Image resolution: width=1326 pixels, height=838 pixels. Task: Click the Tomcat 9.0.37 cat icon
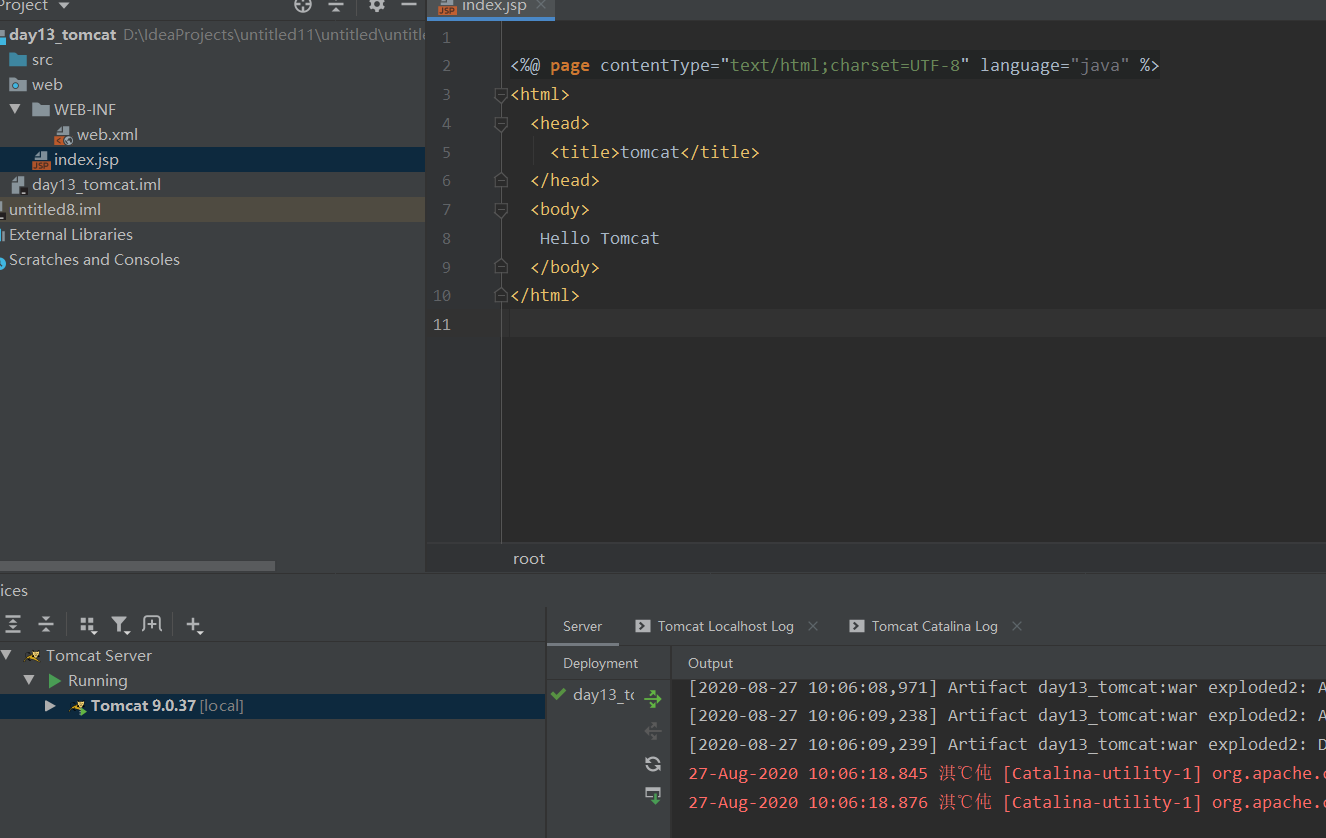click(78, 706)
